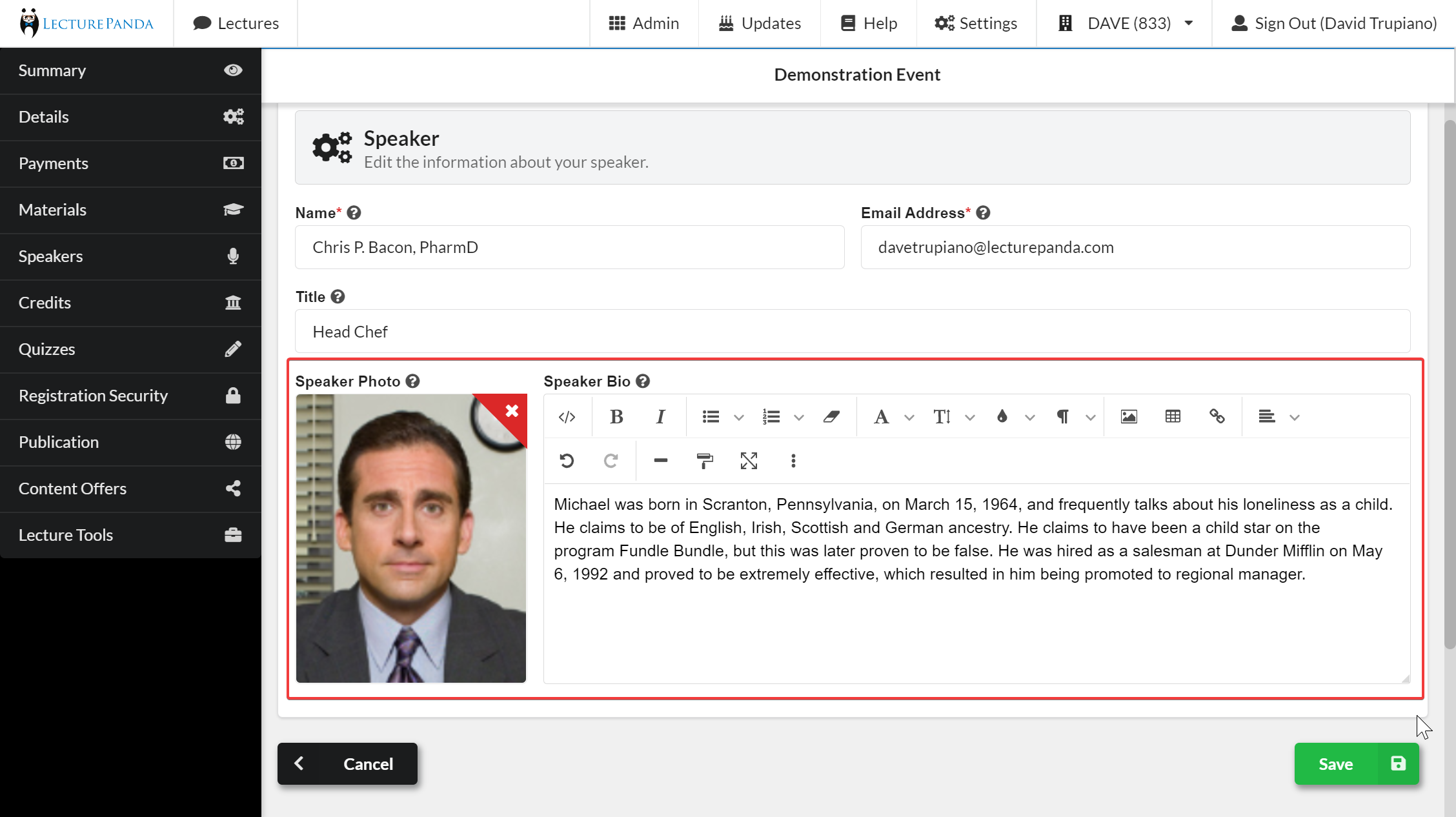This screenshot has height=817, width=1456.
Task: Click the speaker photo thumbnail
Action: (x=410, y=538)
